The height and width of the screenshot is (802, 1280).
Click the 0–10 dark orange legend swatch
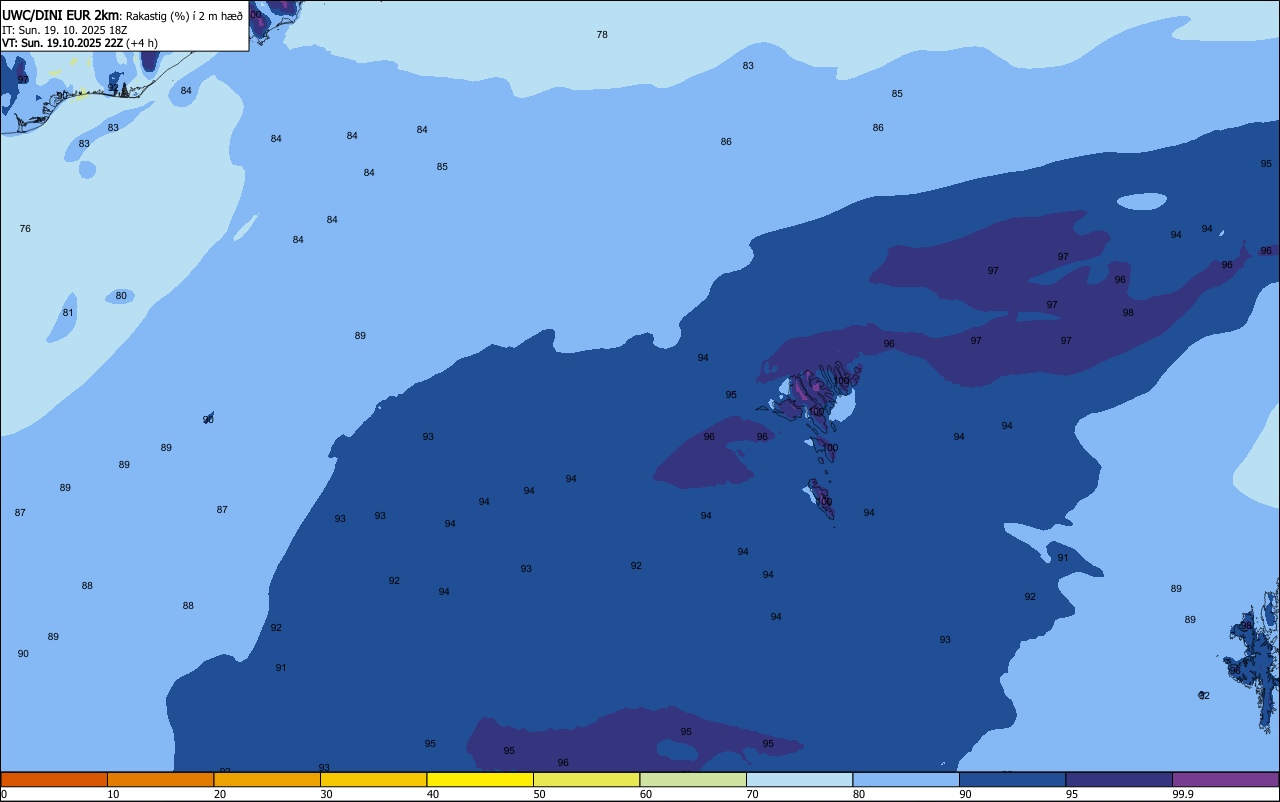(x=54, y=779)
